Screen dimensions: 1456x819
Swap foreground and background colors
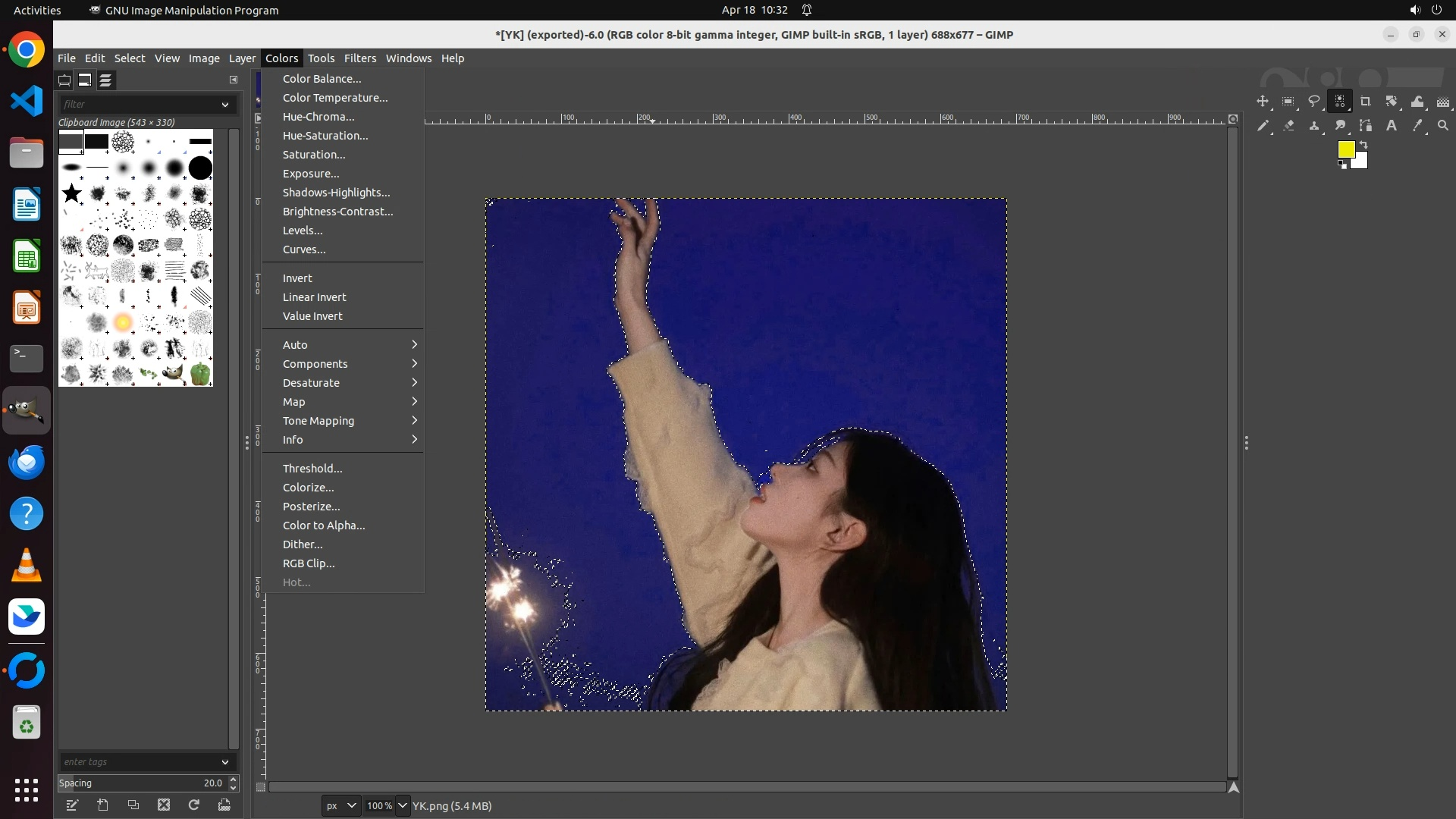pyautogui.click(x=1363, y=144)
